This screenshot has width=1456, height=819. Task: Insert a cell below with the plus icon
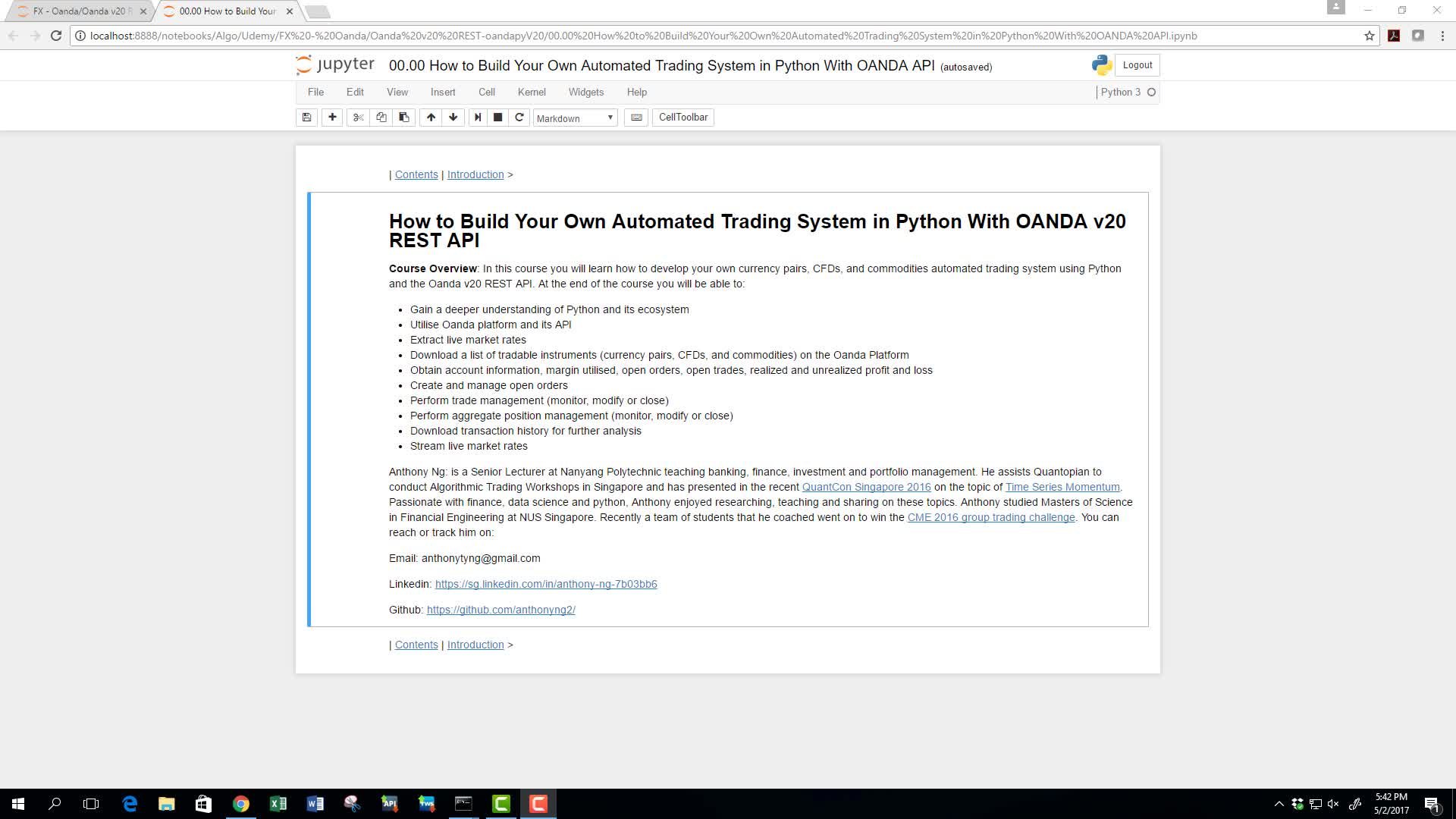point(332,118)
